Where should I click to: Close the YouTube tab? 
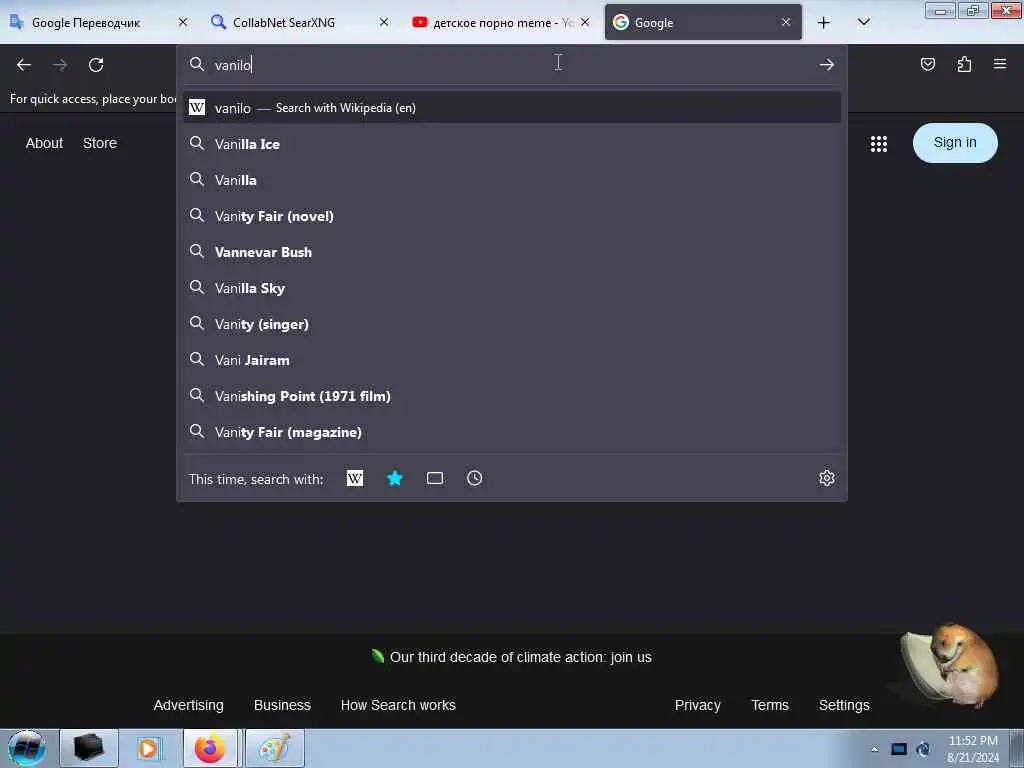585,22
